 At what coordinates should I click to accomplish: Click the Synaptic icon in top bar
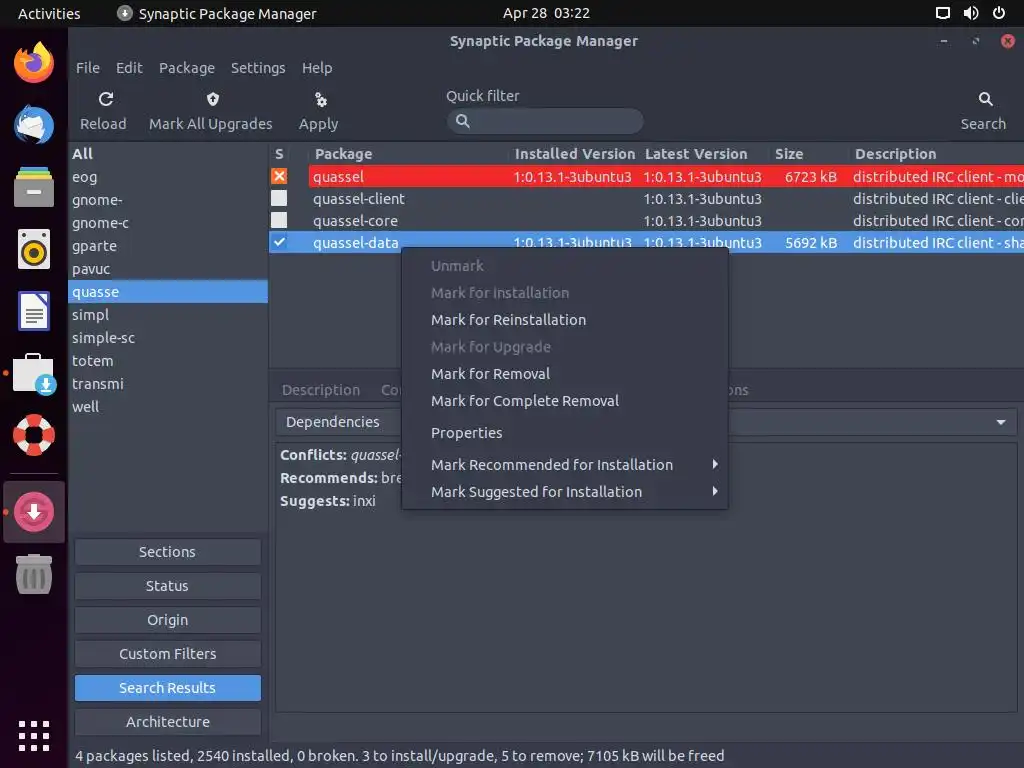click(124, 13)
